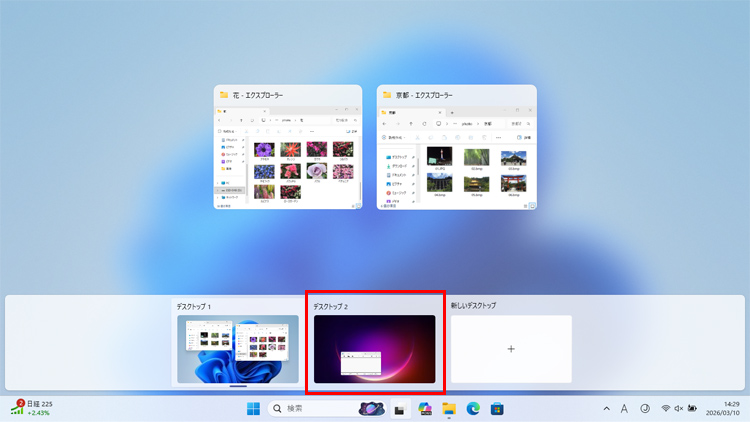Click the battery status tray icon
The width and height of the screenshot is (750, 422).
692,409
